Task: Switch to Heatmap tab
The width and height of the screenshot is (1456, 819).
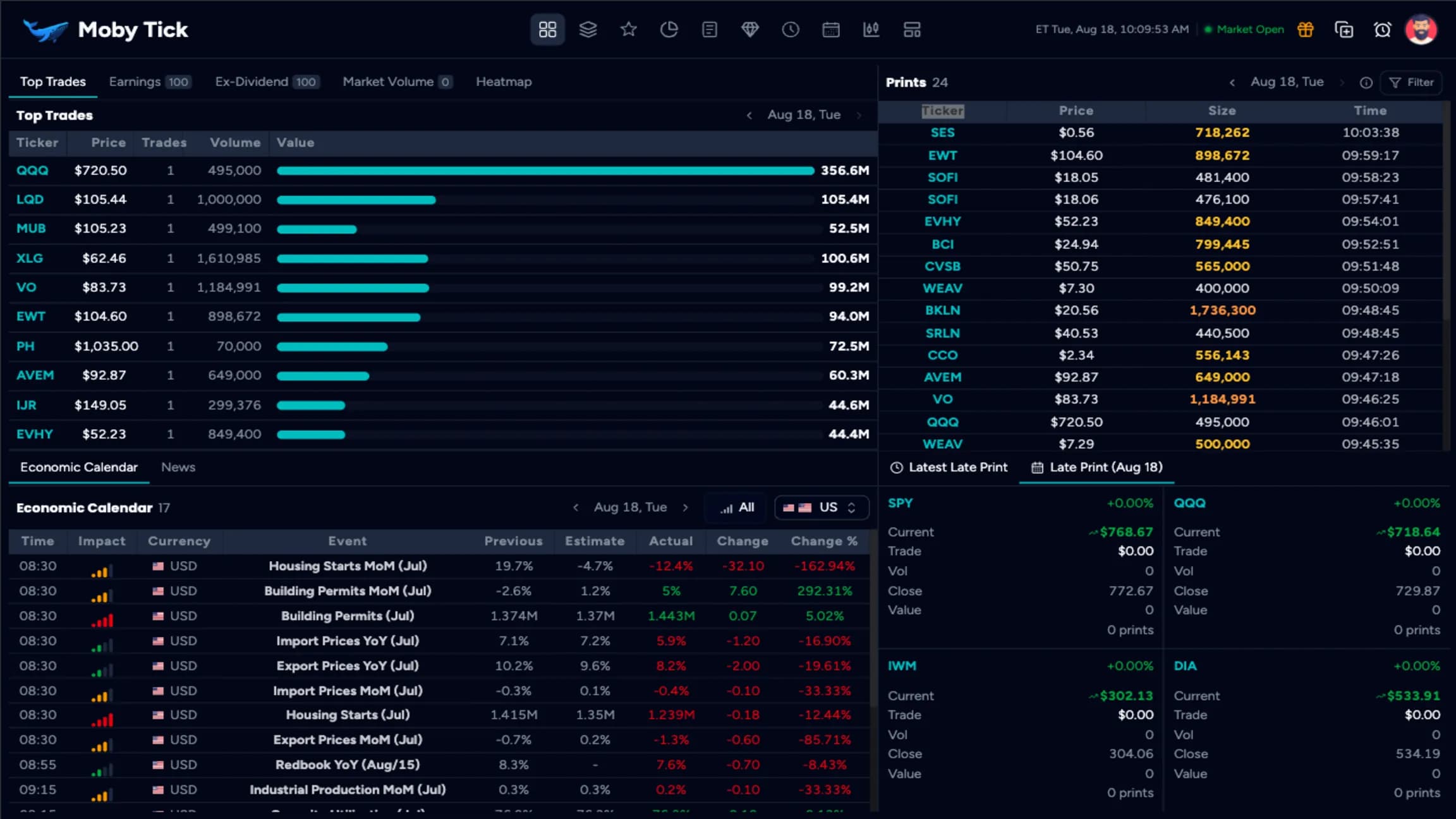Action: click(x=504, y=82)
